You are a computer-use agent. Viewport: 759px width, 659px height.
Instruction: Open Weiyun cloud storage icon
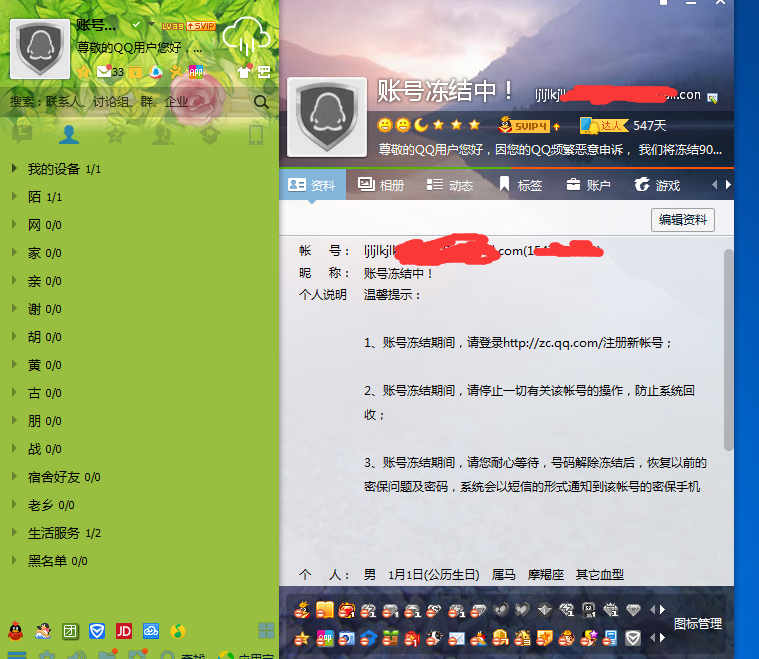151,631
